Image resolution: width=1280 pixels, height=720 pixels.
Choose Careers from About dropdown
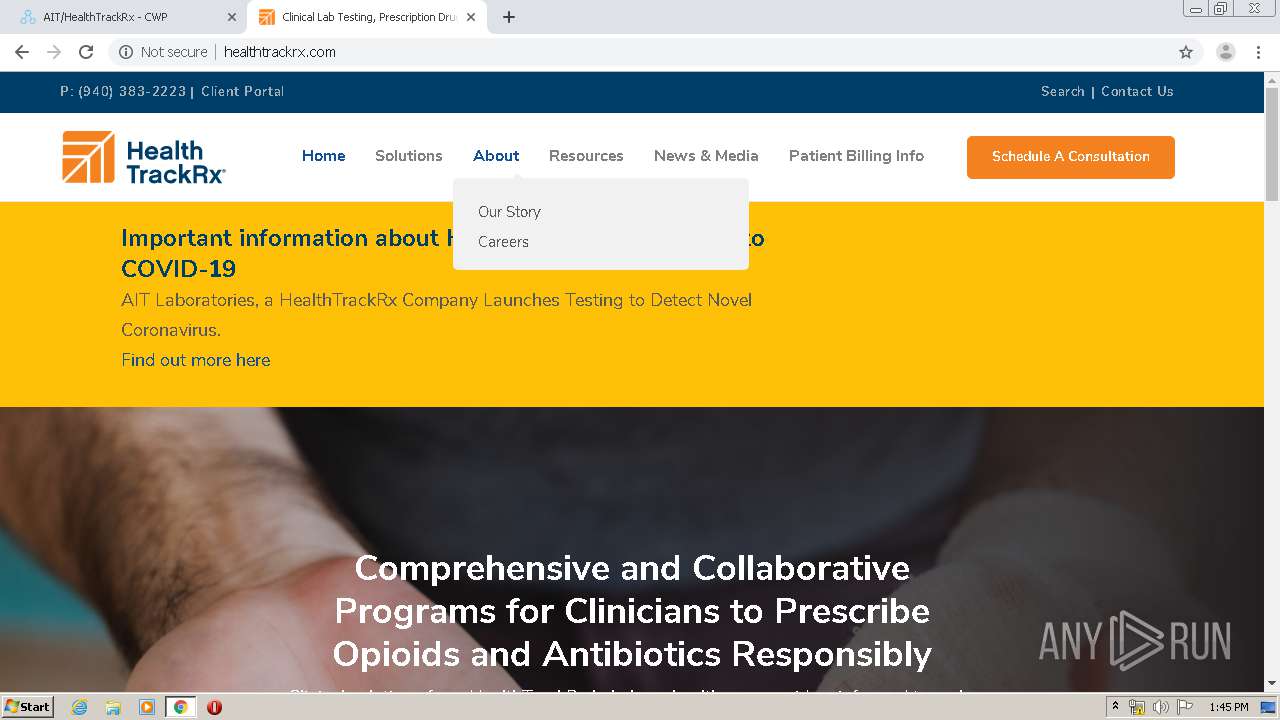click(x=503, y=242)
